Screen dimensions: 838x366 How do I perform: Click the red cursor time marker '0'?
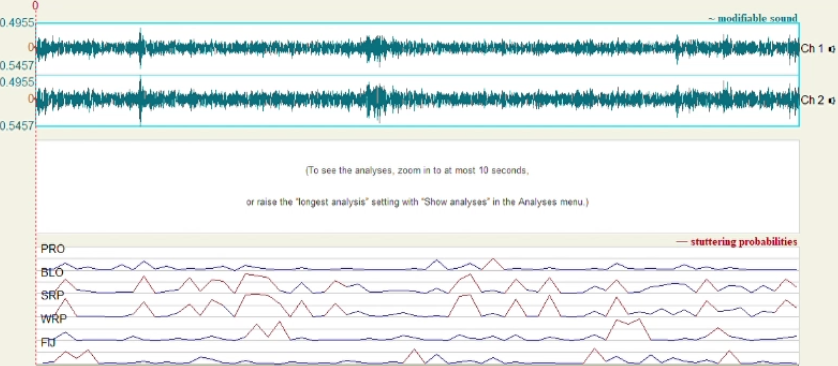[x=35, y=6]
